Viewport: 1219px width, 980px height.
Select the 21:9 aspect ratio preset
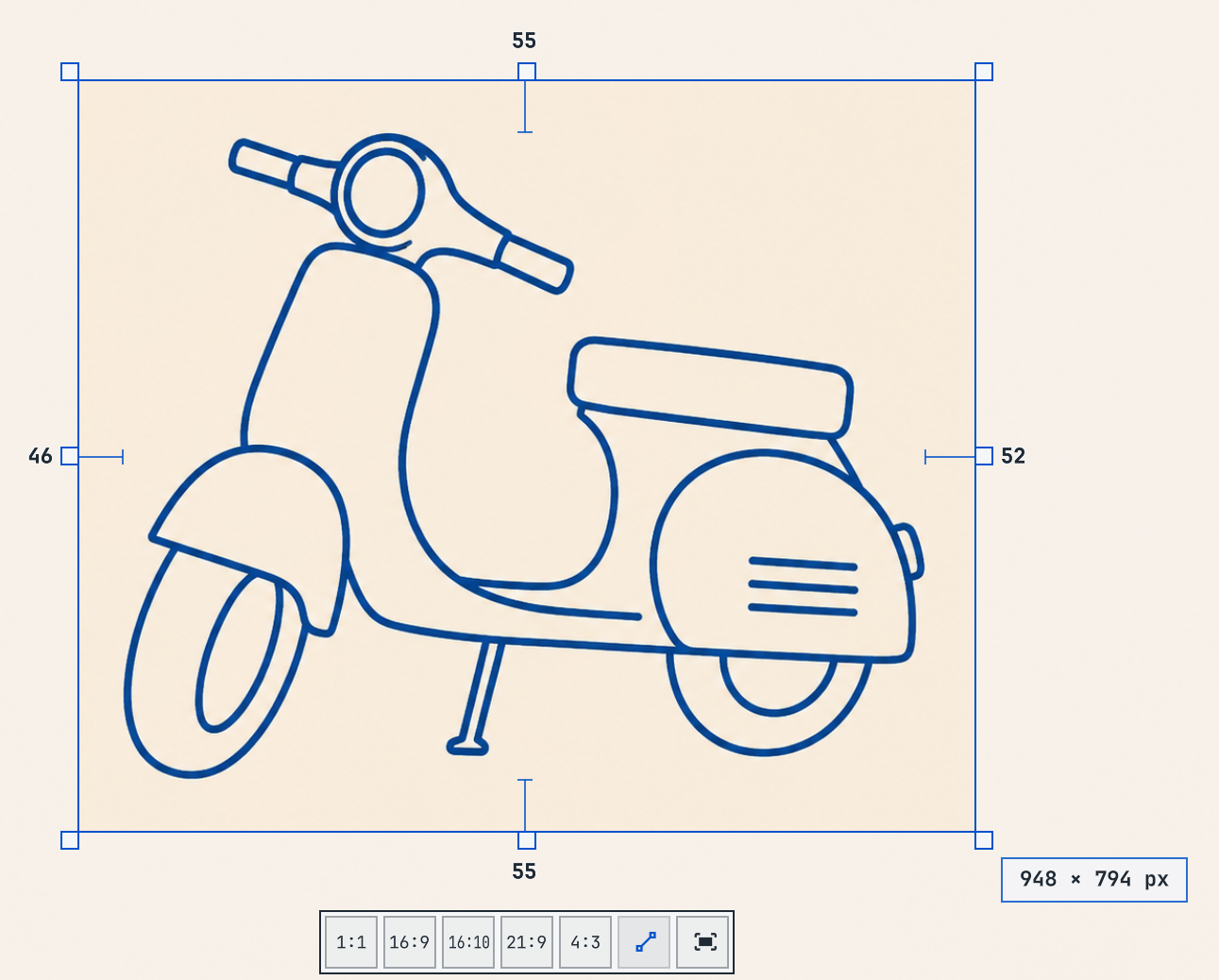(527, 942)
